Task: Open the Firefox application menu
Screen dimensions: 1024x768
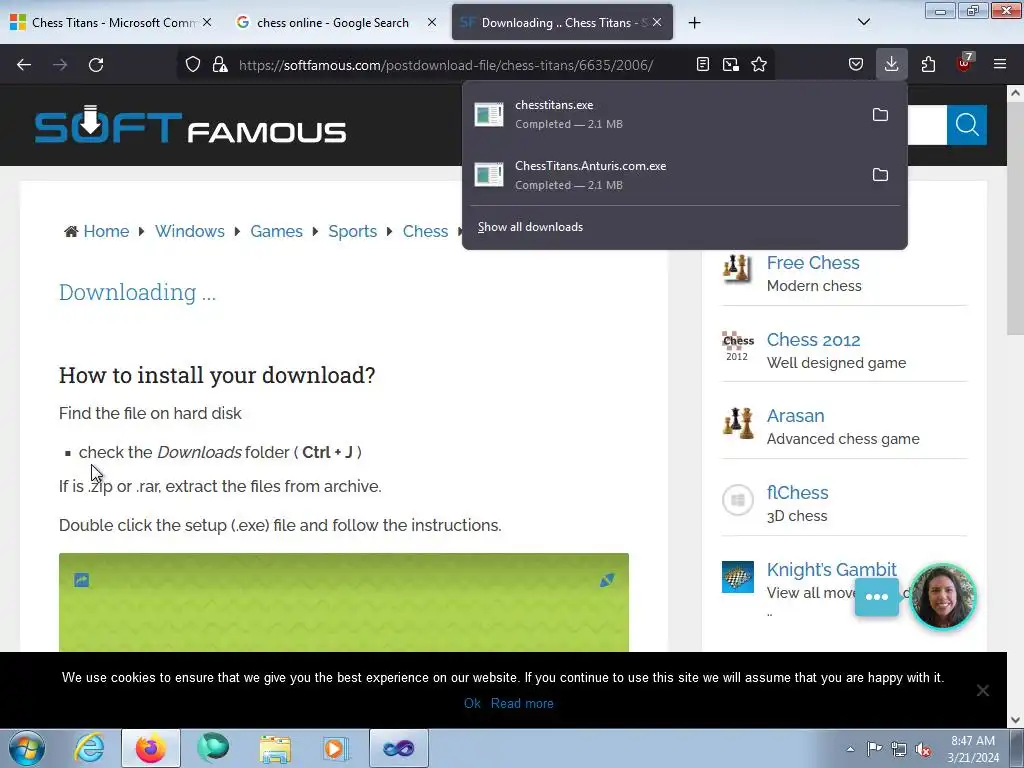Action: click(1000, 65)
